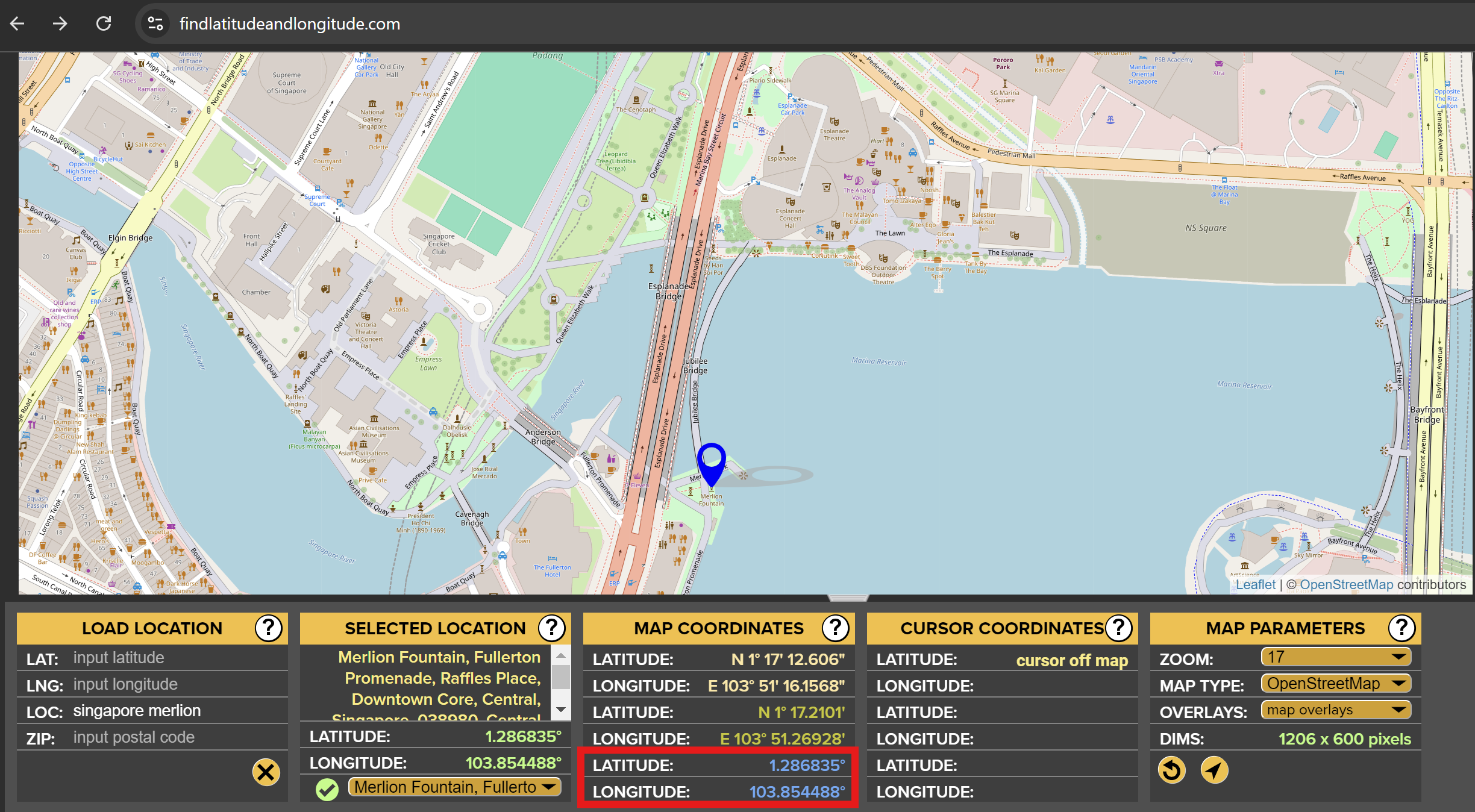This screenshot has height=812, width=1475.
Task: Open site information icon in address bar
Action: (155, 23)
